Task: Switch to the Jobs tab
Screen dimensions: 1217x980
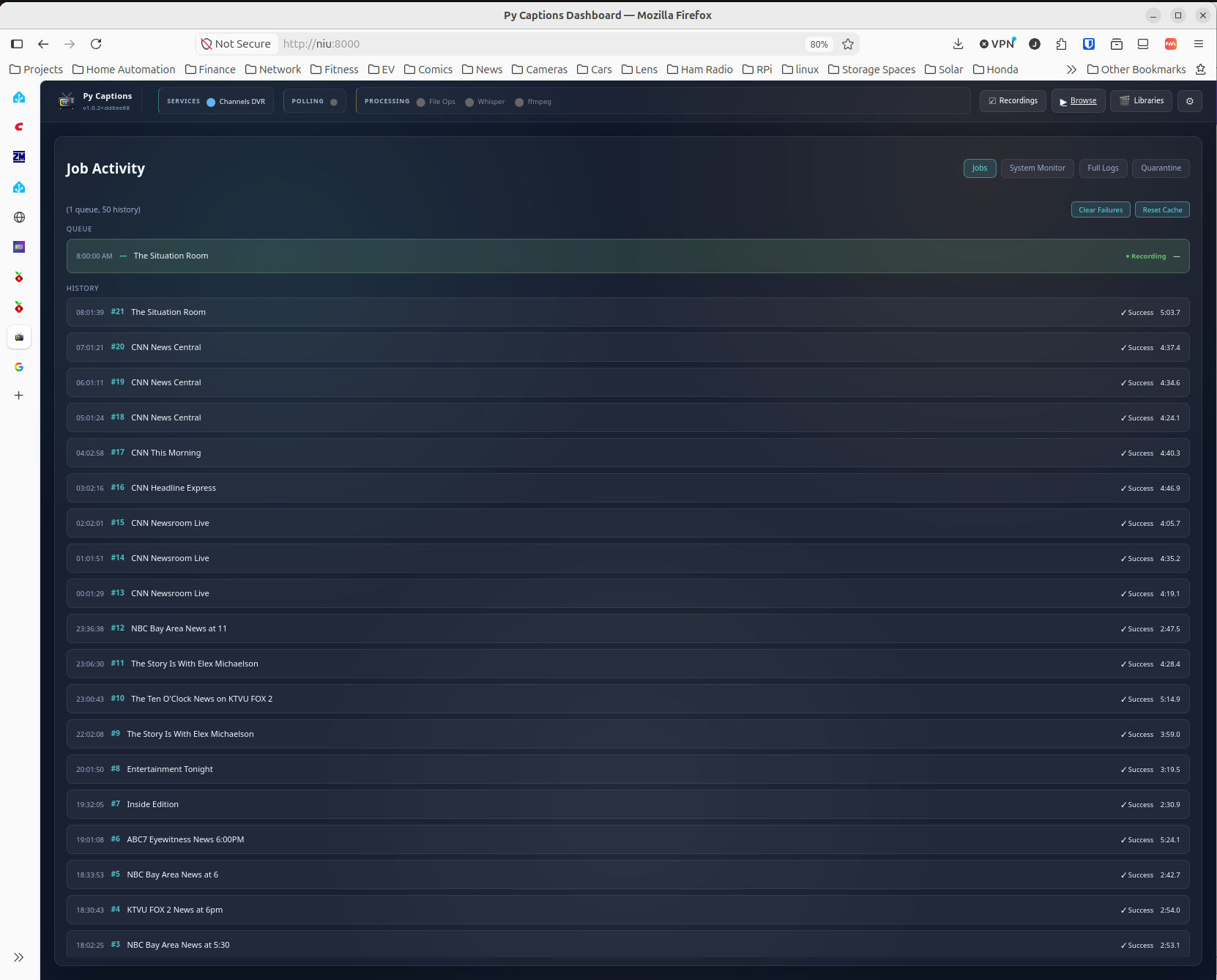Action: (980, 168)
